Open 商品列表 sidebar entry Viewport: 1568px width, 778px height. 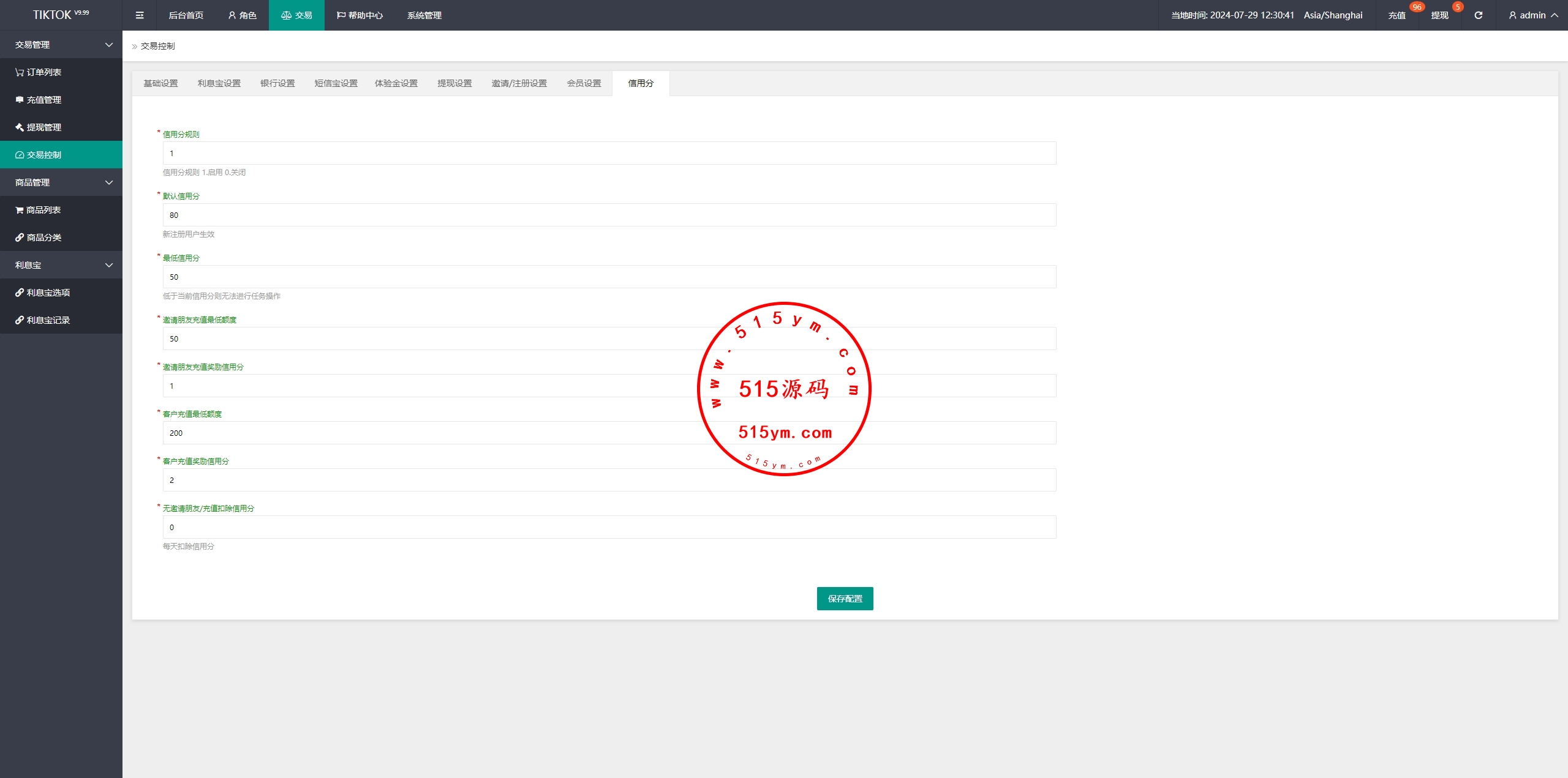coord(43,210)
